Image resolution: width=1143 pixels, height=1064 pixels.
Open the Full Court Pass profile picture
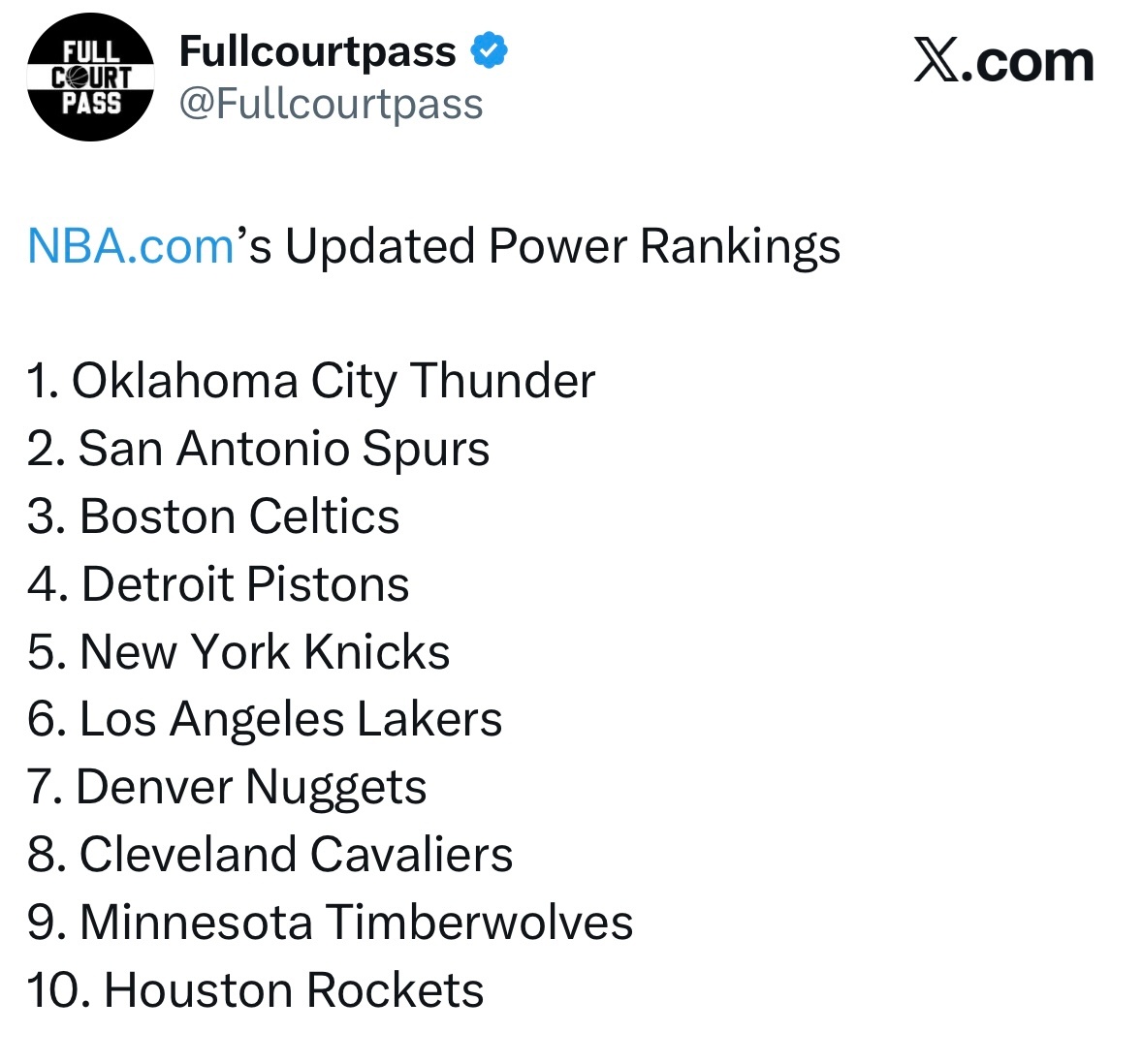[x=90, y=78]
